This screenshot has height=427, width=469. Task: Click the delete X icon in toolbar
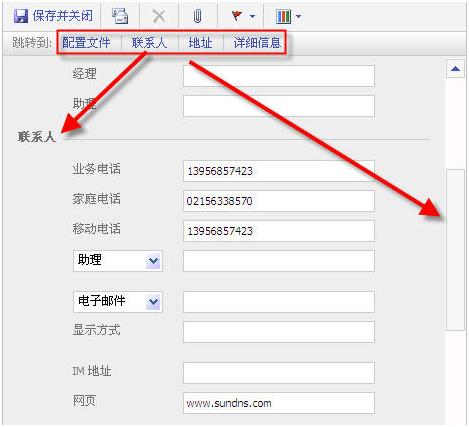point(159,16)
